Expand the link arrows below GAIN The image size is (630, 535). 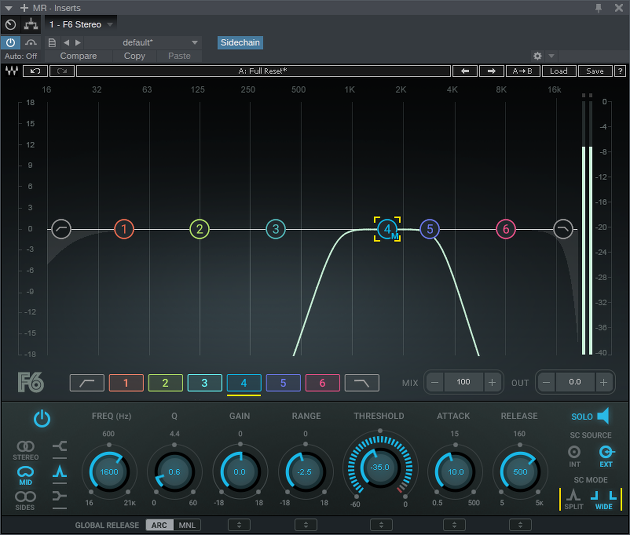pyautogui.click(x=239, y=525)
